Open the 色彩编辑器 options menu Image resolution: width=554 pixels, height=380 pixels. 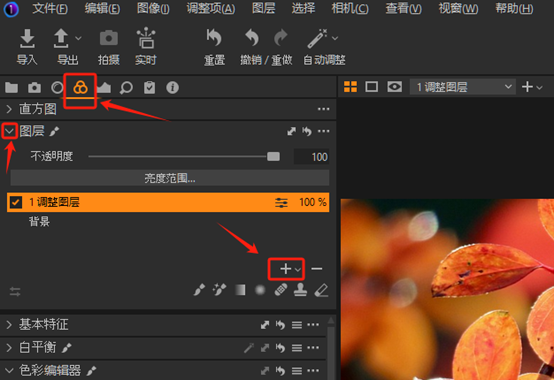point(313,371)
